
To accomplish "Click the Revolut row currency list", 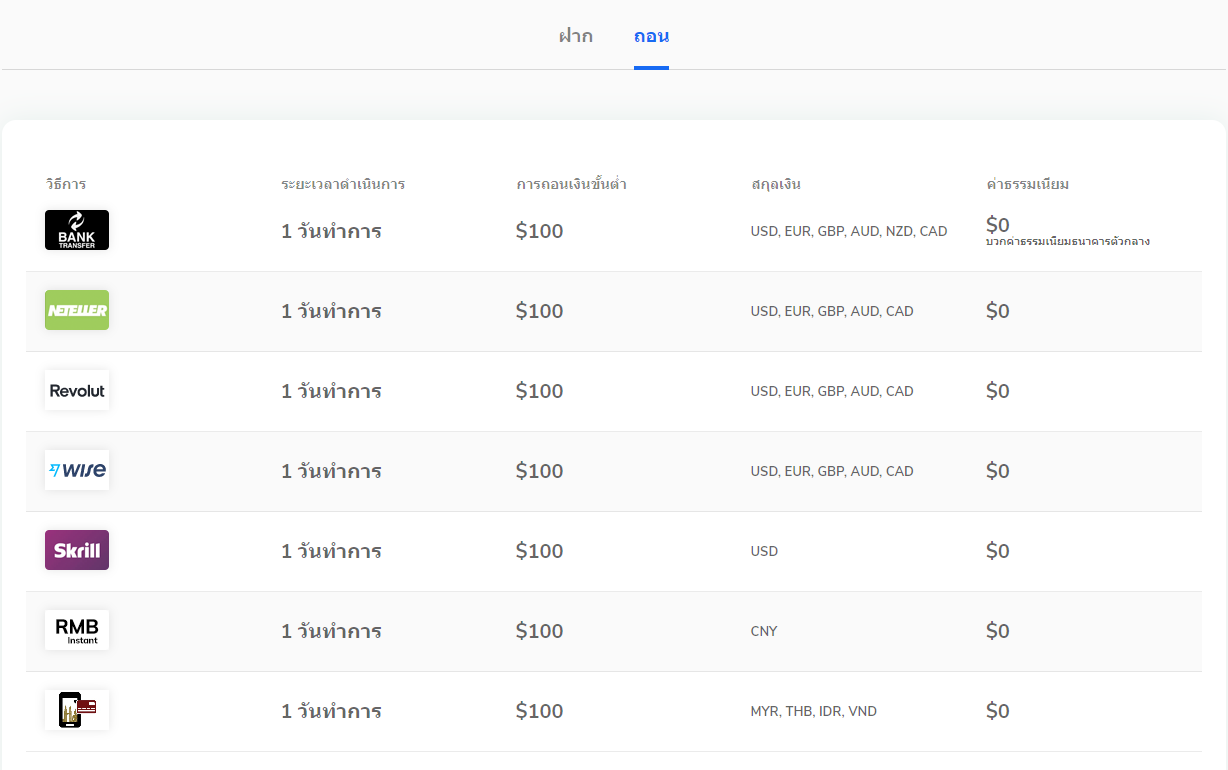I will pyautogui.click(x=832, y=391).
